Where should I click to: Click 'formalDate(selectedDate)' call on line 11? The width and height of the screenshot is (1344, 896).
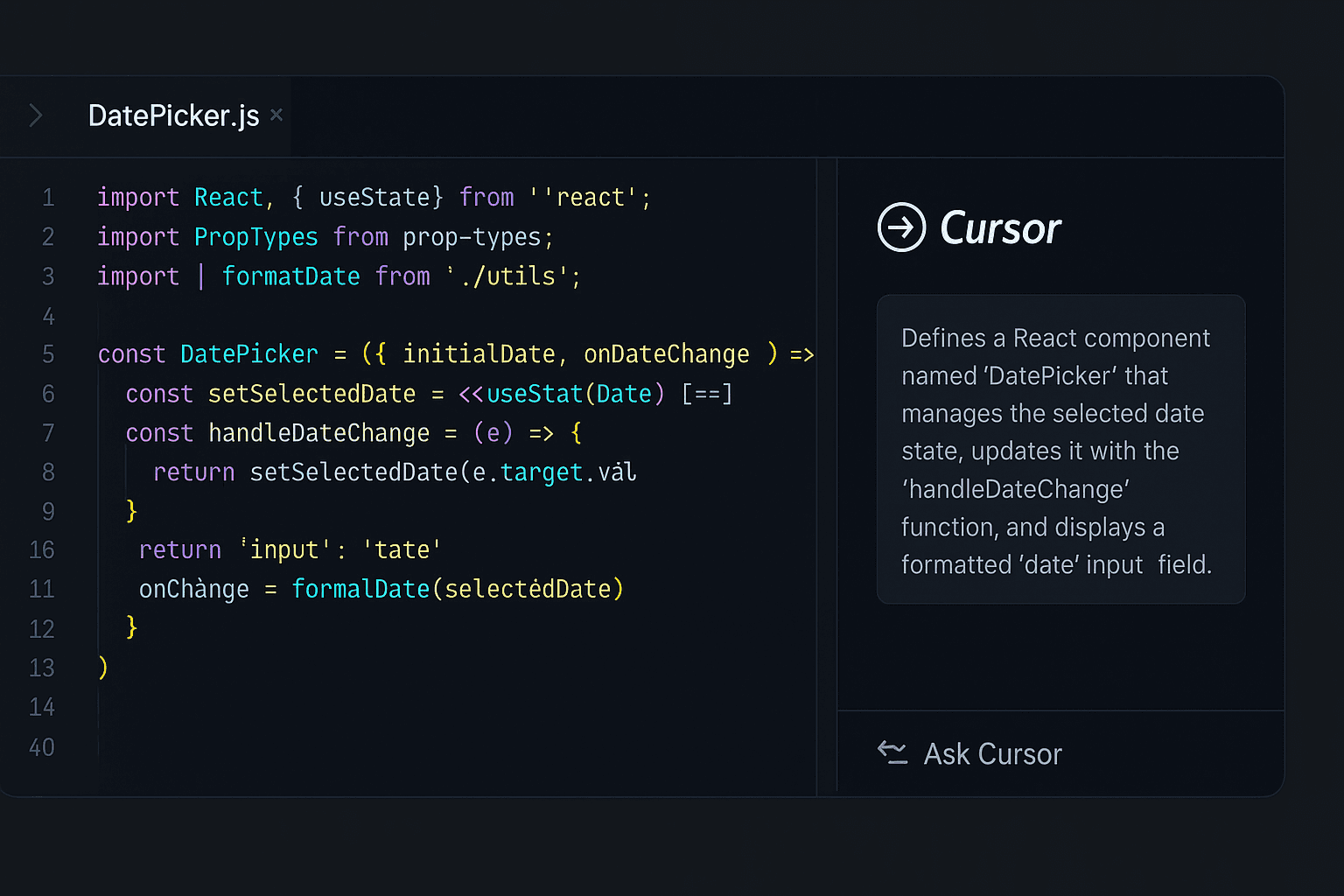(x=458, y=589)
